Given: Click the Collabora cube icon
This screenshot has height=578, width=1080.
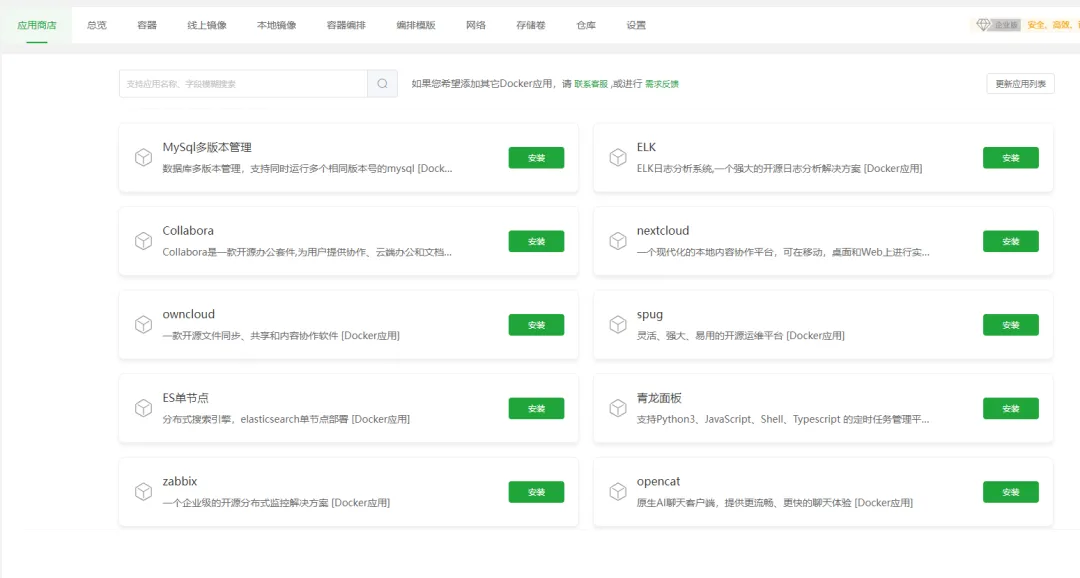Looking at the screenshot, I should point(143,241).
